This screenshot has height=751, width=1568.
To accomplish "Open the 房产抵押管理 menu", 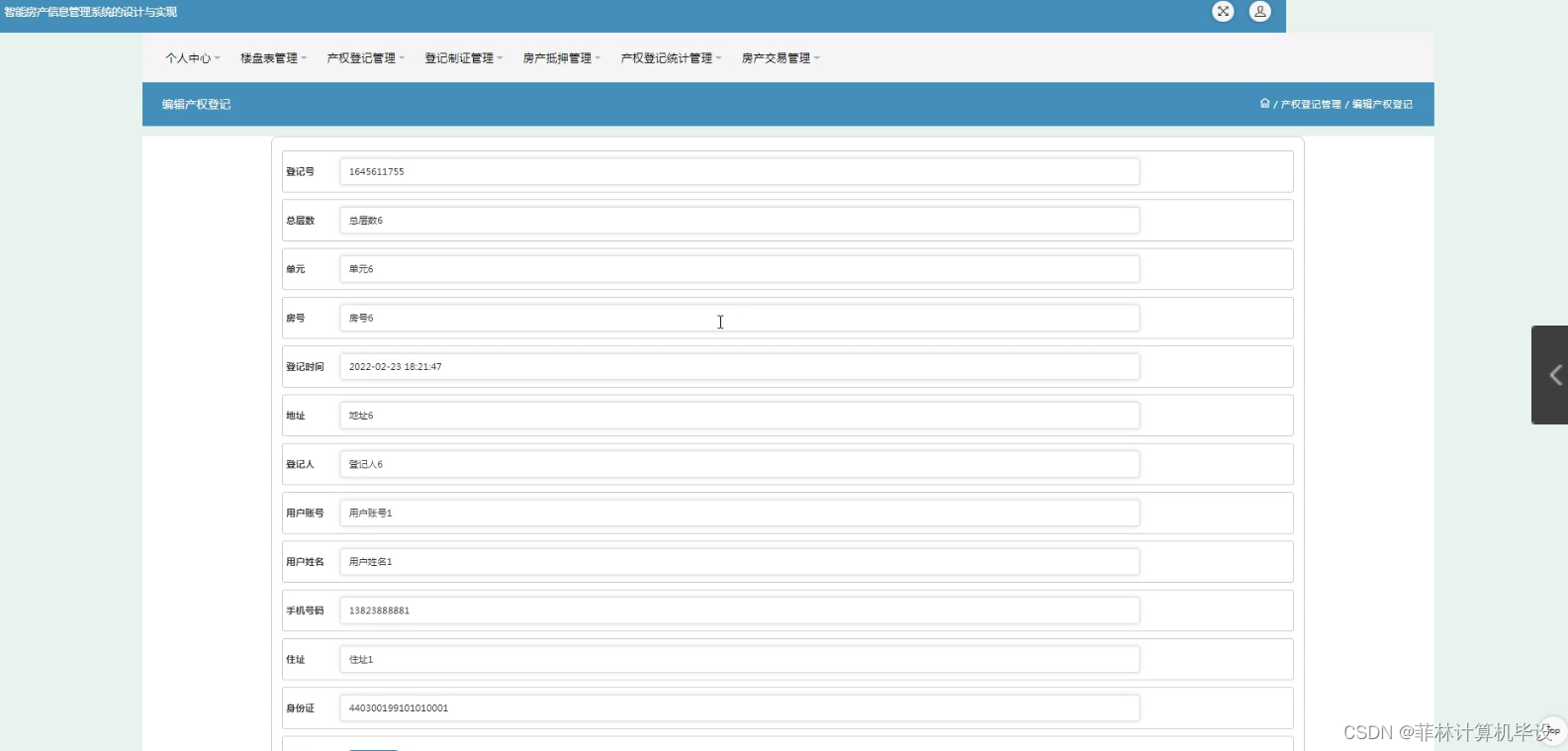I will pyautogui.click(x=562, y=58).
